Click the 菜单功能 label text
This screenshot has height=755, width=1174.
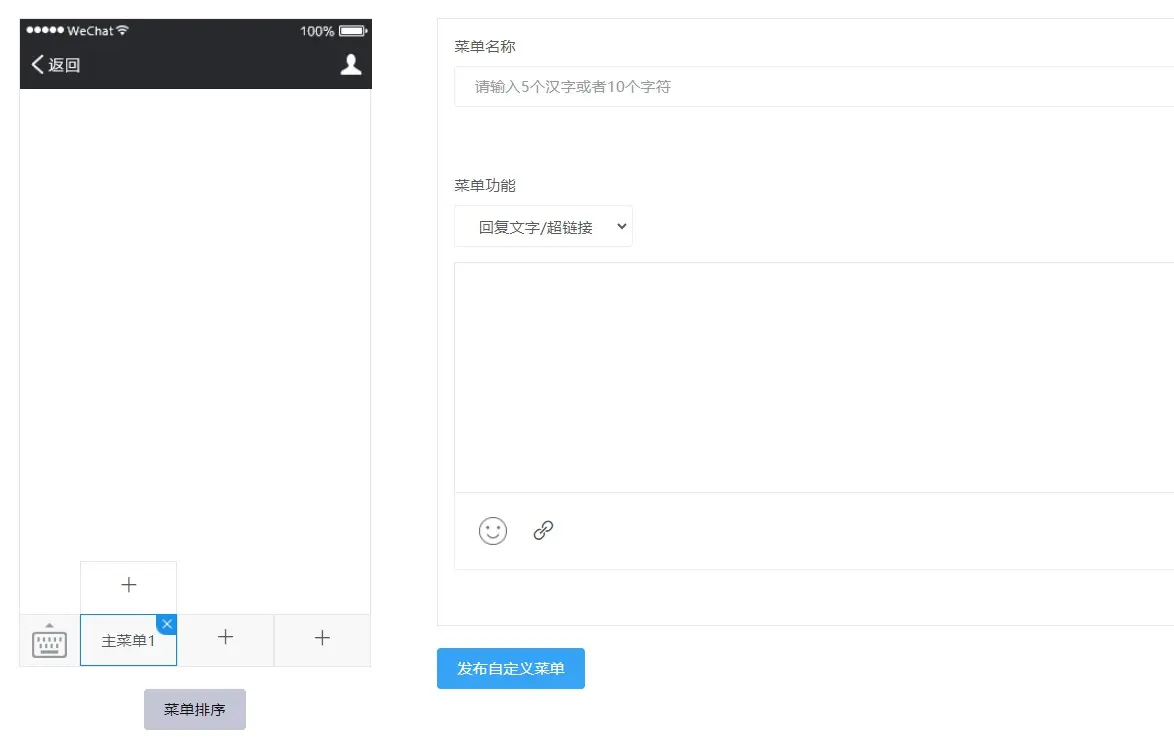coord(485,186)
